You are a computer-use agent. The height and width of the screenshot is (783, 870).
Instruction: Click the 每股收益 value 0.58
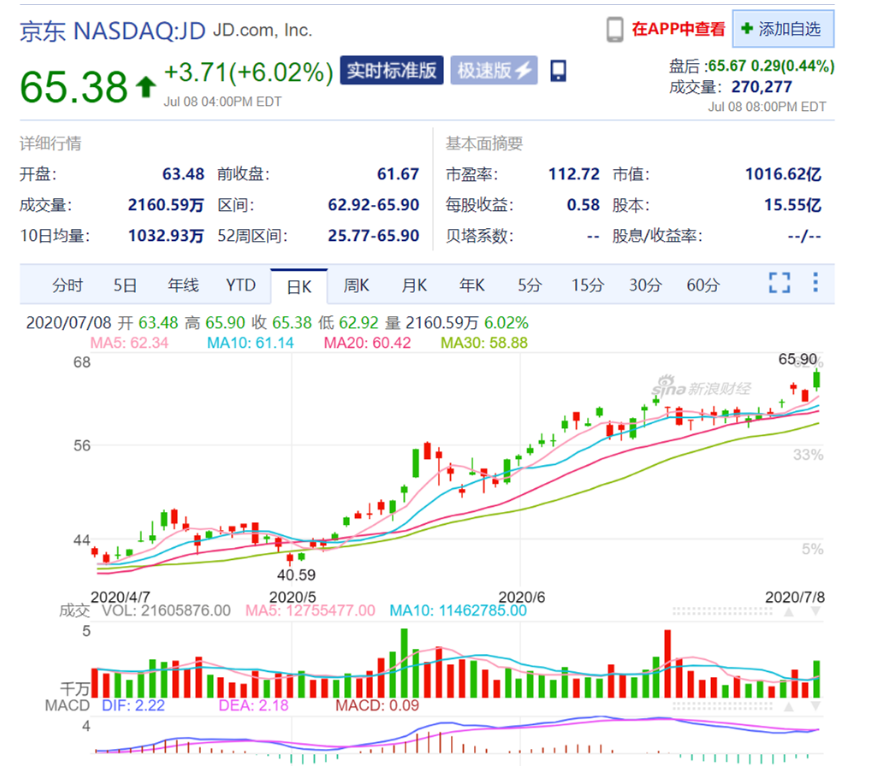pyautogui.click(x=583, y=205)
